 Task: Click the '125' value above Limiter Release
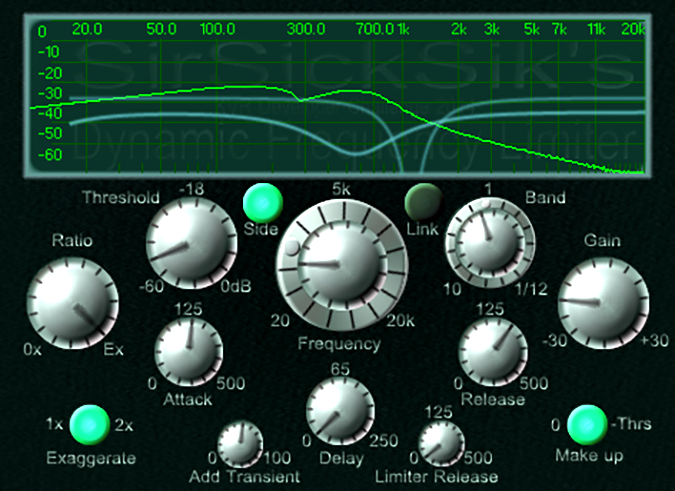(439, 412)
